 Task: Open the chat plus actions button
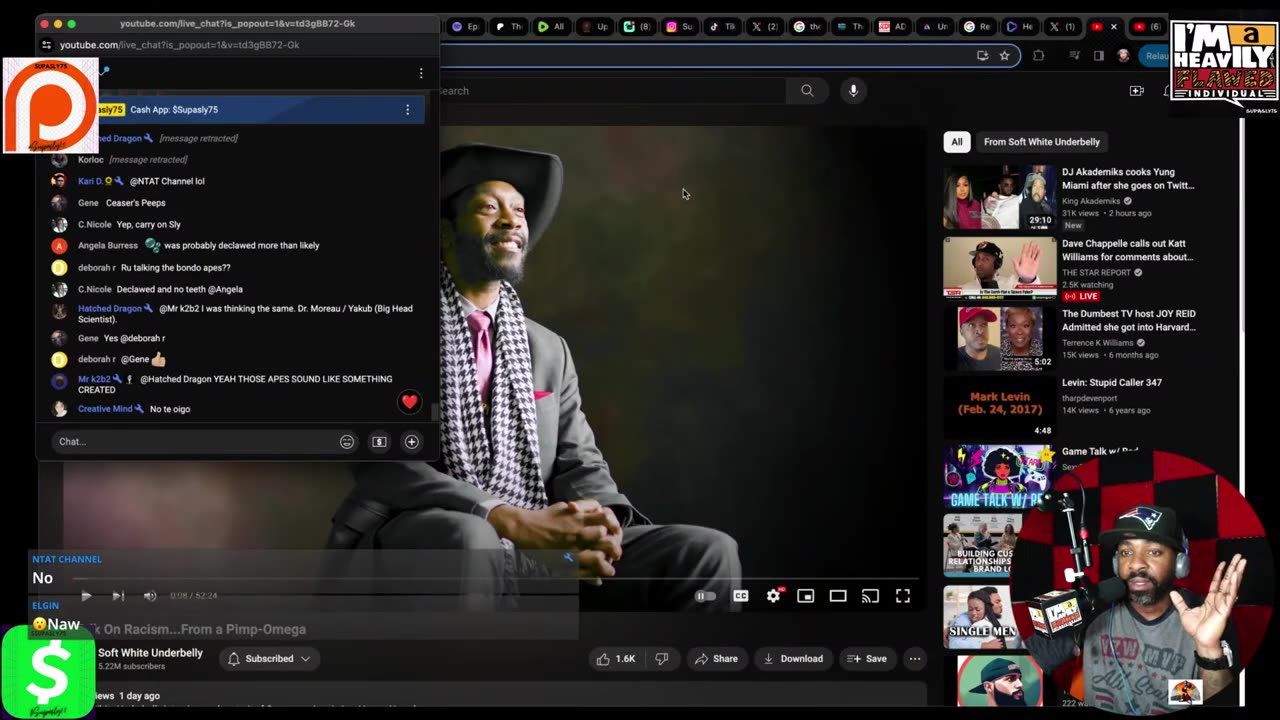[411, 442]
